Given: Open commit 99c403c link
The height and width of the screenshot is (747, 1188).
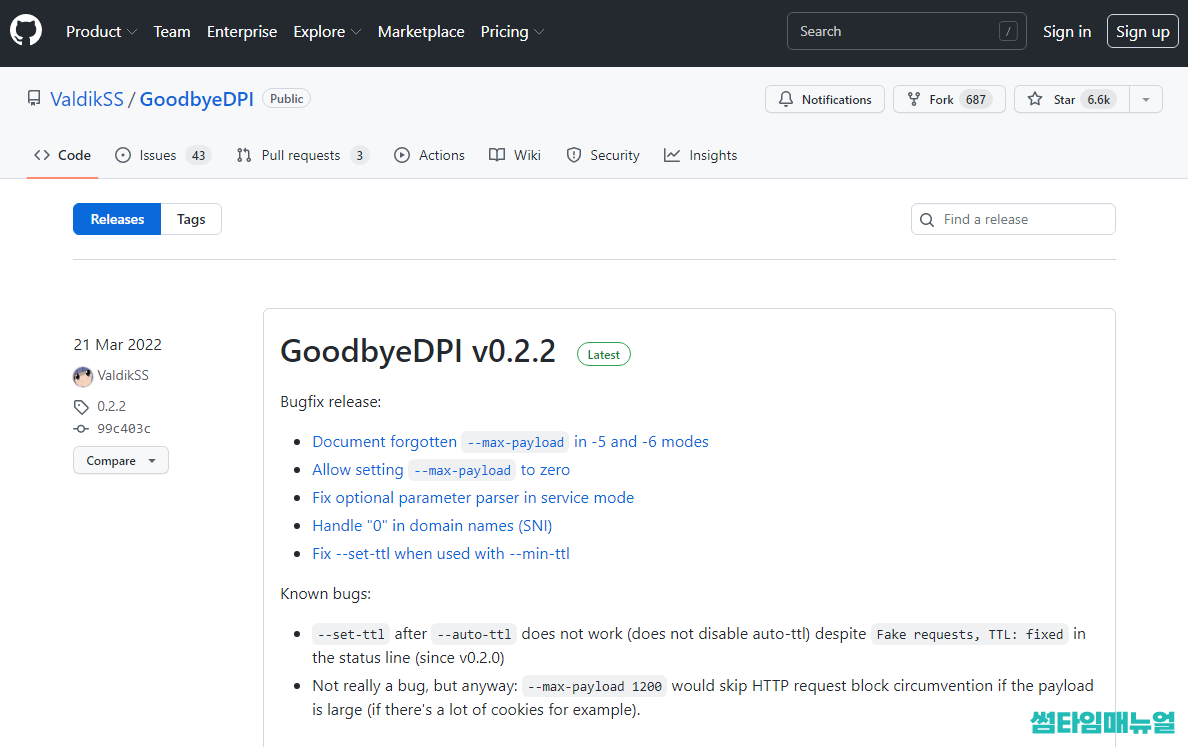Looking at the screenshot, I should click(x=123, y=429).
